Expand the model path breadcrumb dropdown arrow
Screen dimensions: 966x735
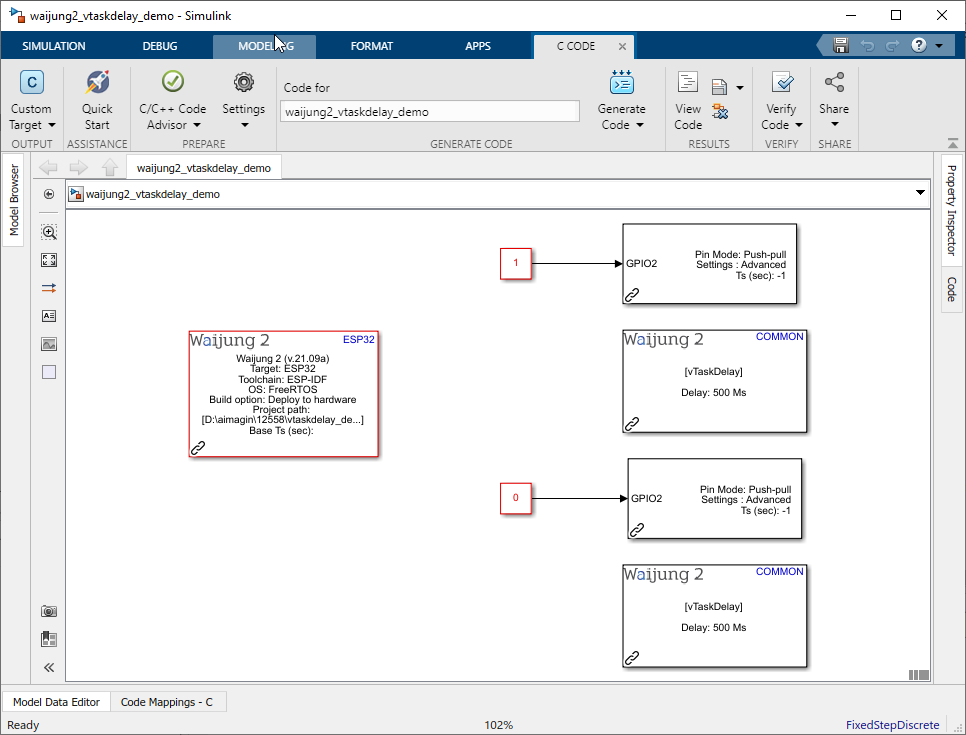[920, 193]
